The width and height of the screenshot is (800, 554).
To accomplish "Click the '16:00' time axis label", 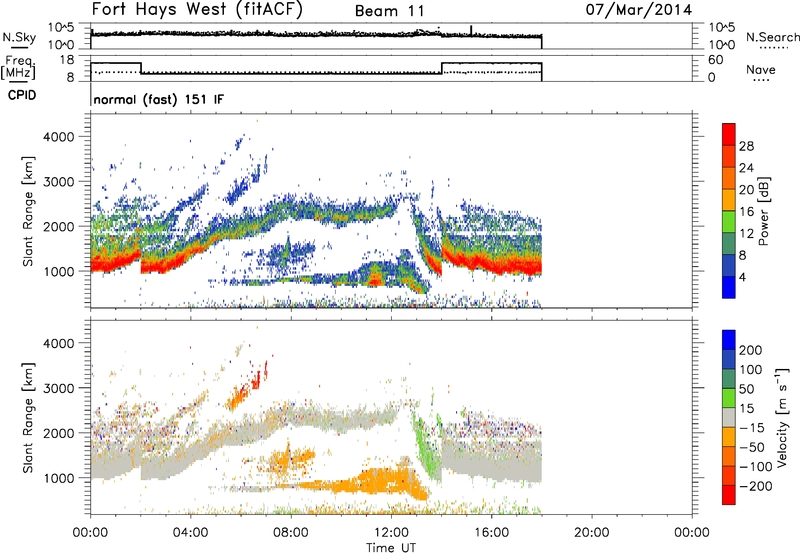I will click(x=491, y=533).
